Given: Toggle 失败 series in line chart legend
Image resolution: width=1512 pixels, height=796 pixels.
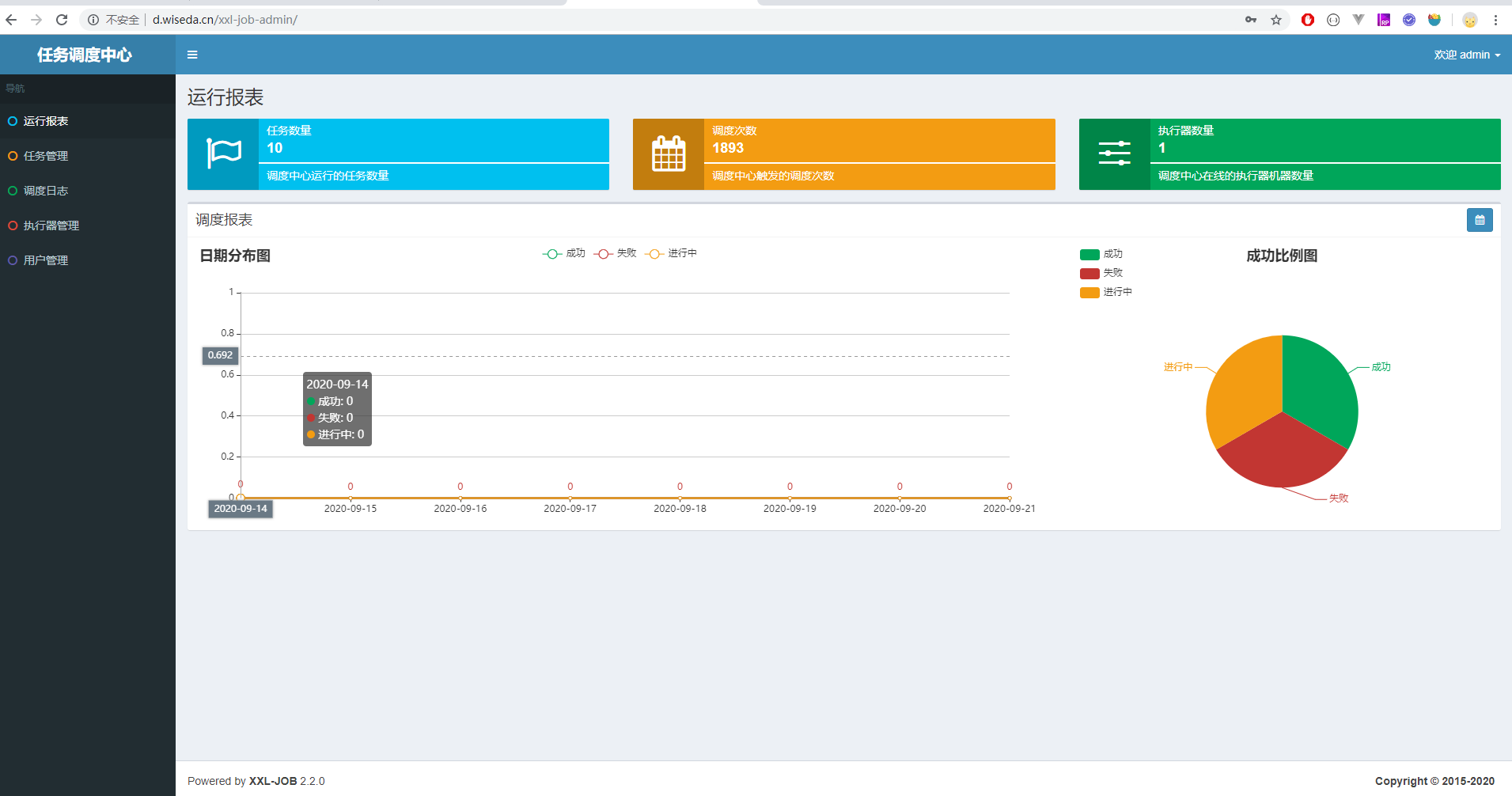Looking at the screenshot, I should coord(615,253).
